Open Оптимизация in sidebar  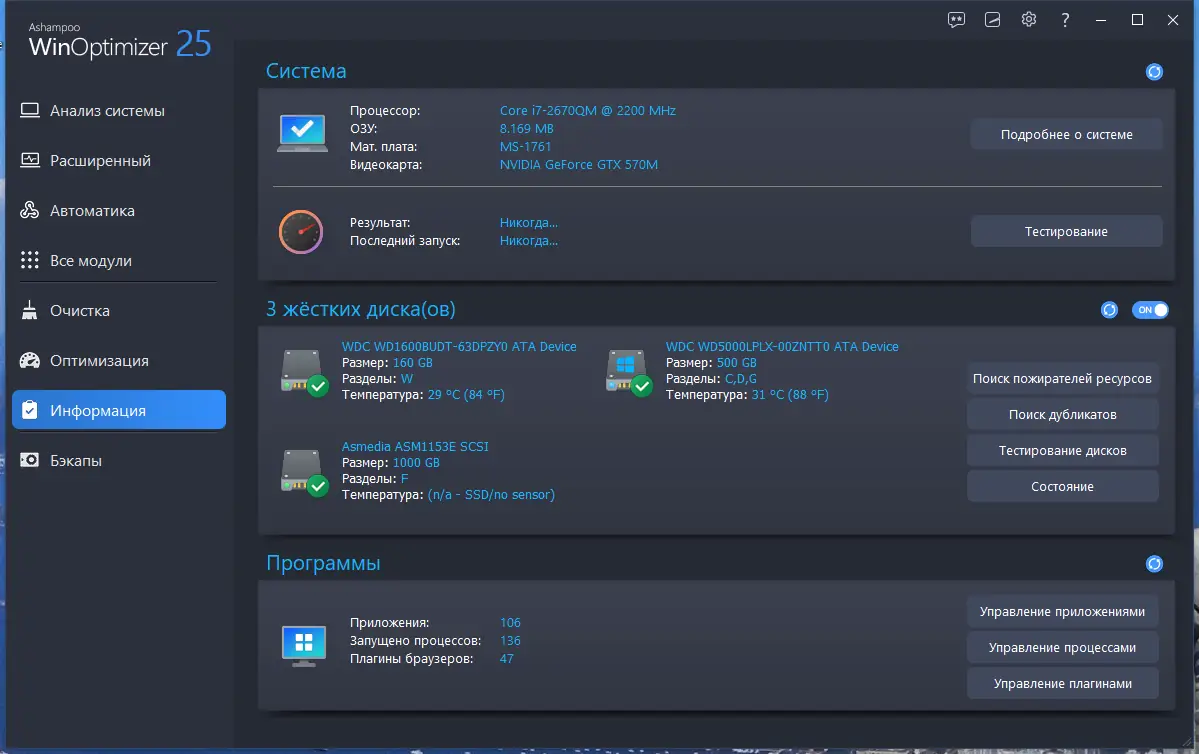(119, 361)
